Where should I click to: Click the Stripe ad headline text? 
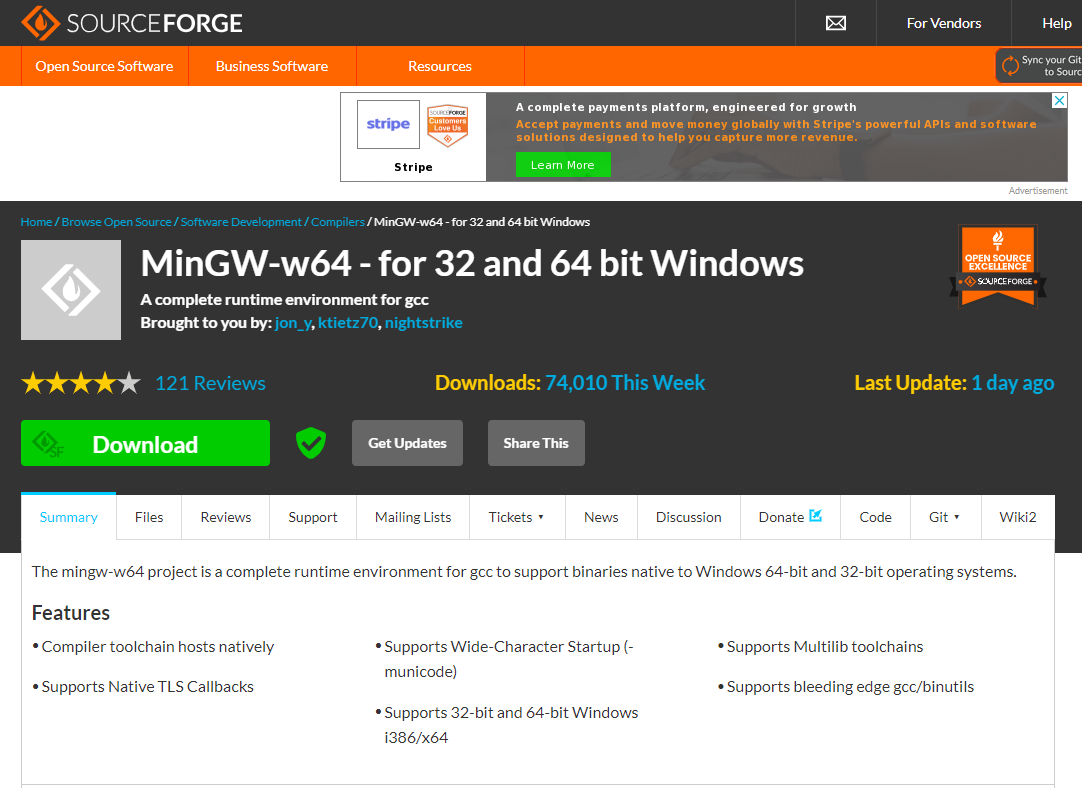pyautogui.click(x=686, y=107)
